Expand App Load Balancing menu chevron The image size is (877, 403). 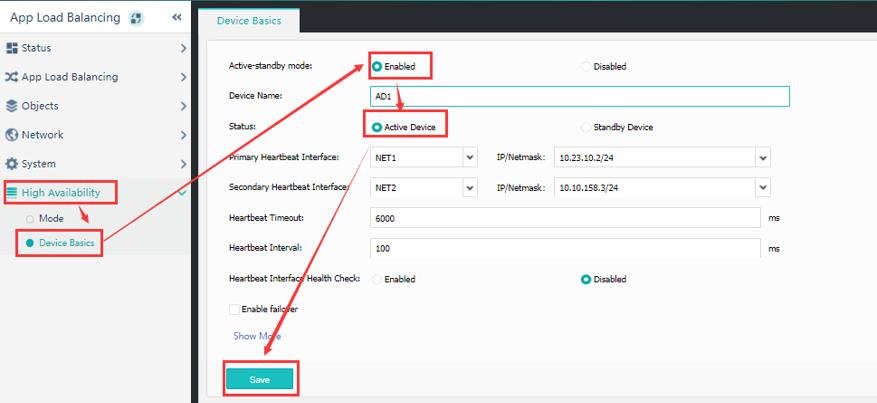pos(183,77)
